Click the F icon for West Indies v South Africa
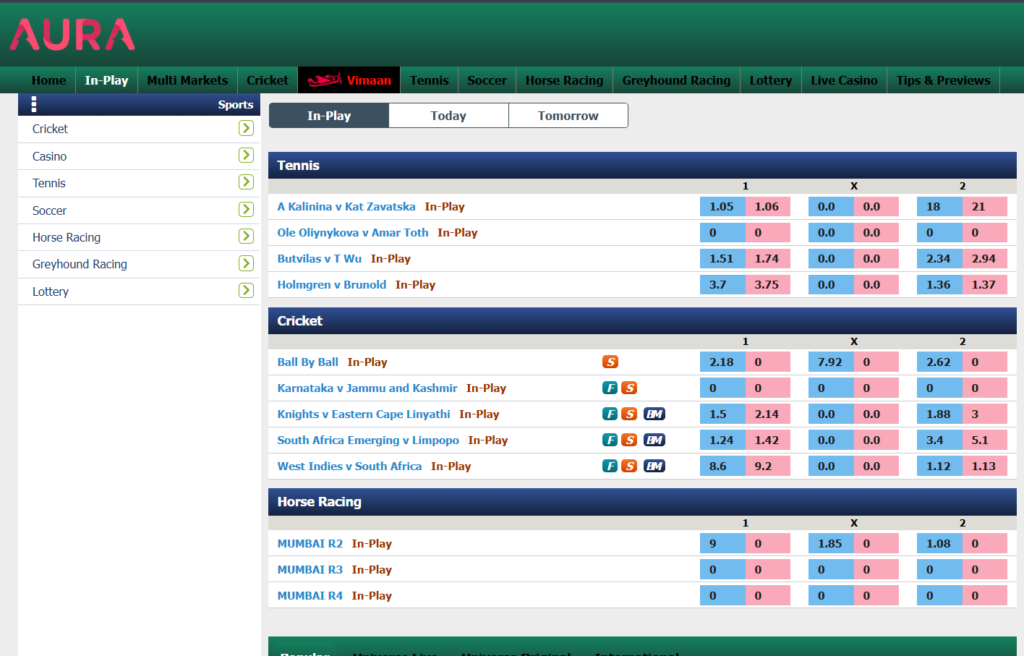Viewport: 1024px width, 656px height. pyautogui.click(x=609, y=466)
